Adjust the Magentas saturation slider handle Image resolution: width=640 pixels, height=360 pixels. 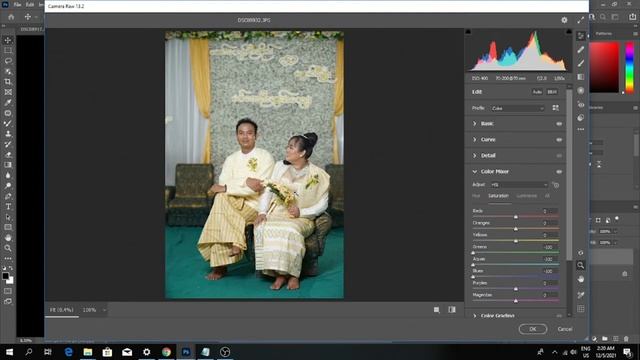516,301
